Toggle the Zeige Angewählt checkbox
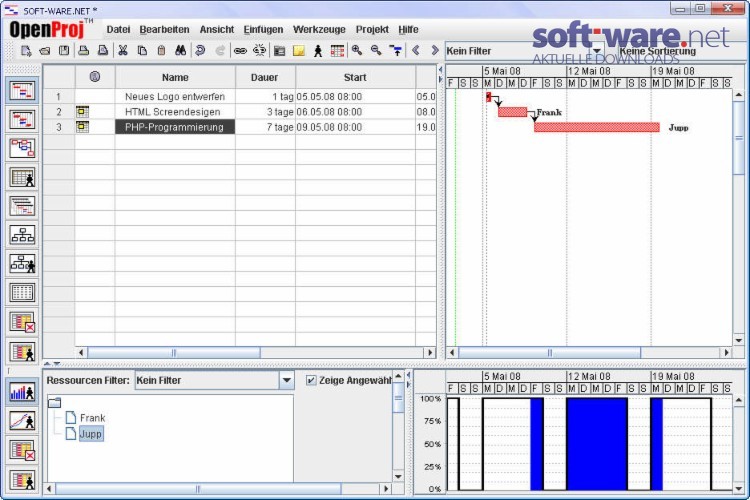750x500 pixels. (x=311, y=380)
